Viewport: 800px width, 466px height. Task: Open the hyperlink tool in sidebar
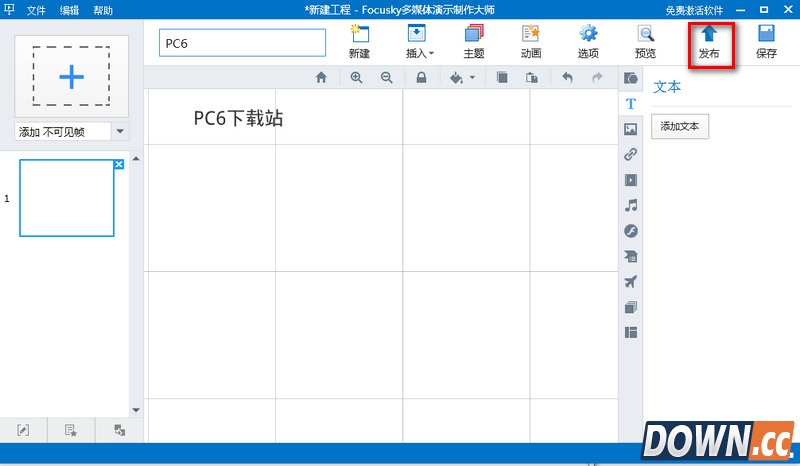tap(631, 154)
